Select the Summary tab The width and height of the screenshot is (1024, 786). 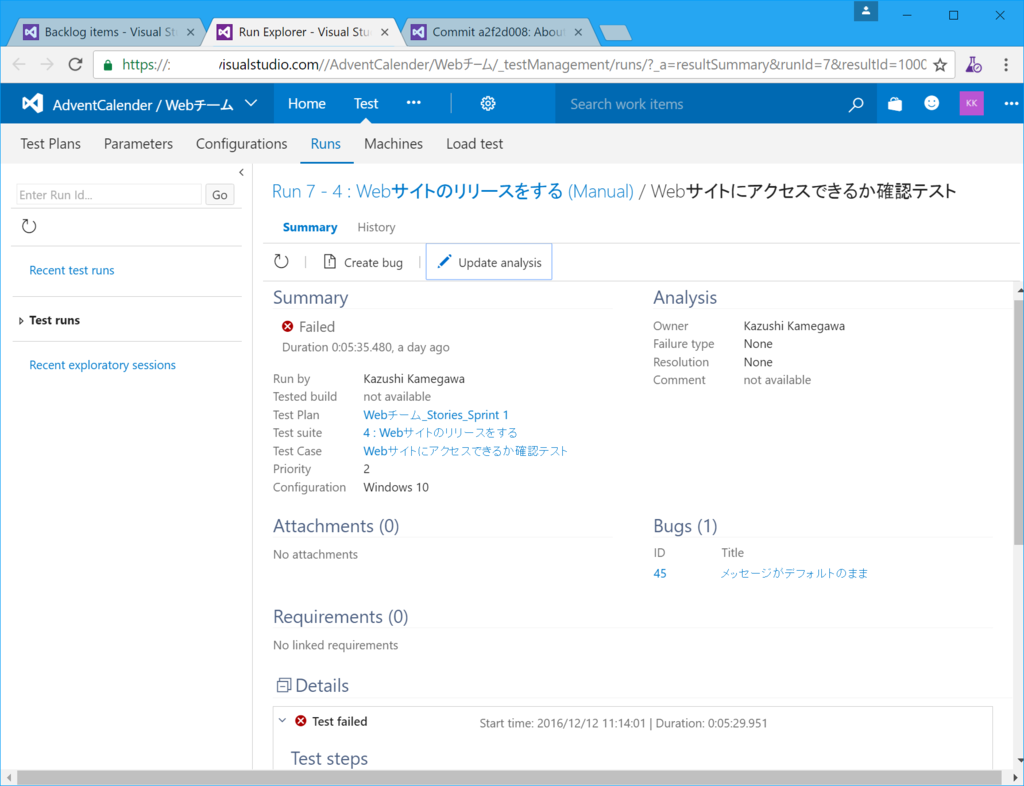(x=310, y=227)
